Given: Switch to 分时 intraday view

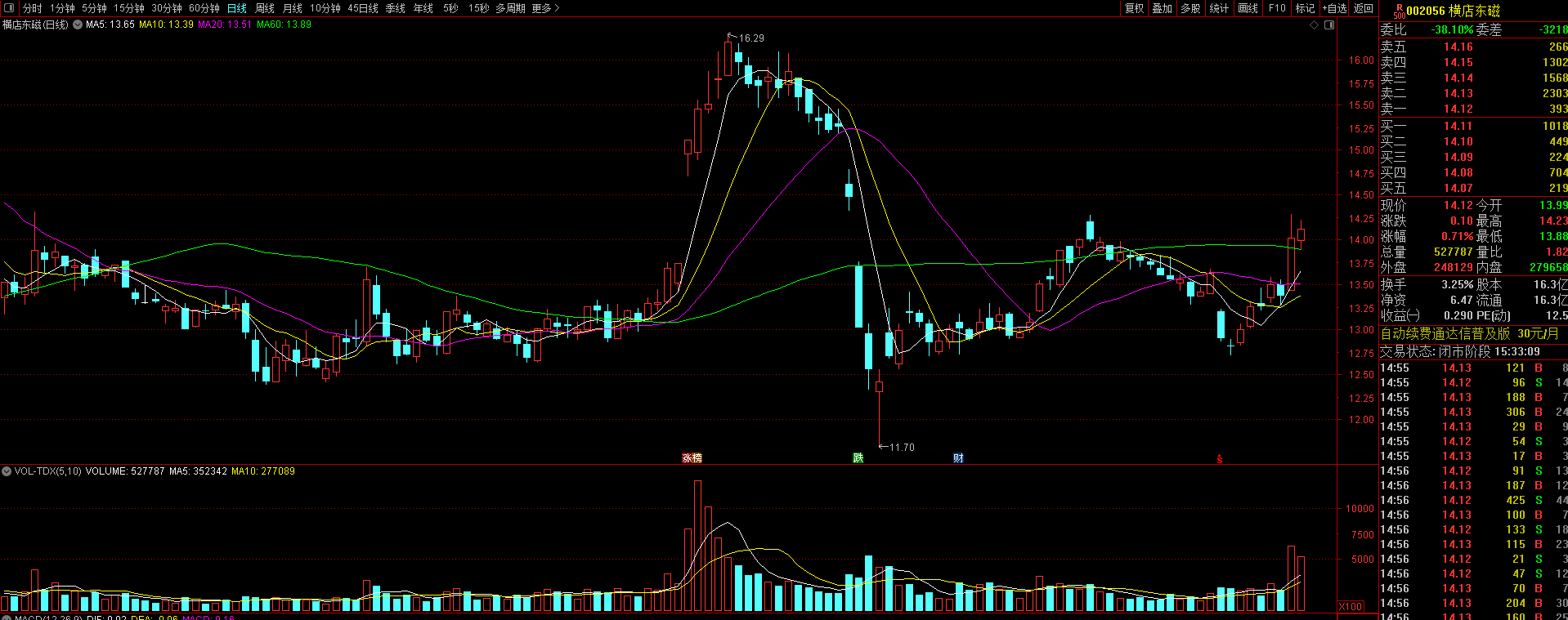Looking at the screenshot, I should (33, 8).
